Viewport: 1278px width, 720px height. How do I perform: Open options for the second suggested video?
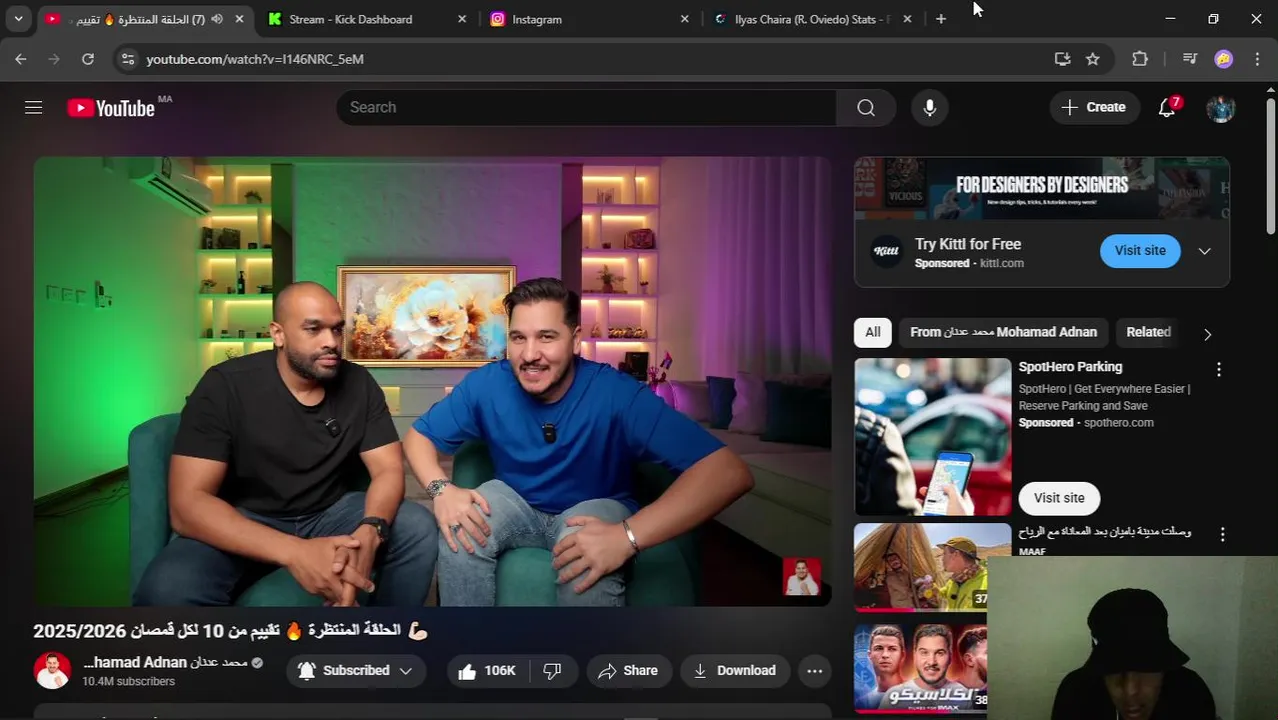(x=1222, y=535)
